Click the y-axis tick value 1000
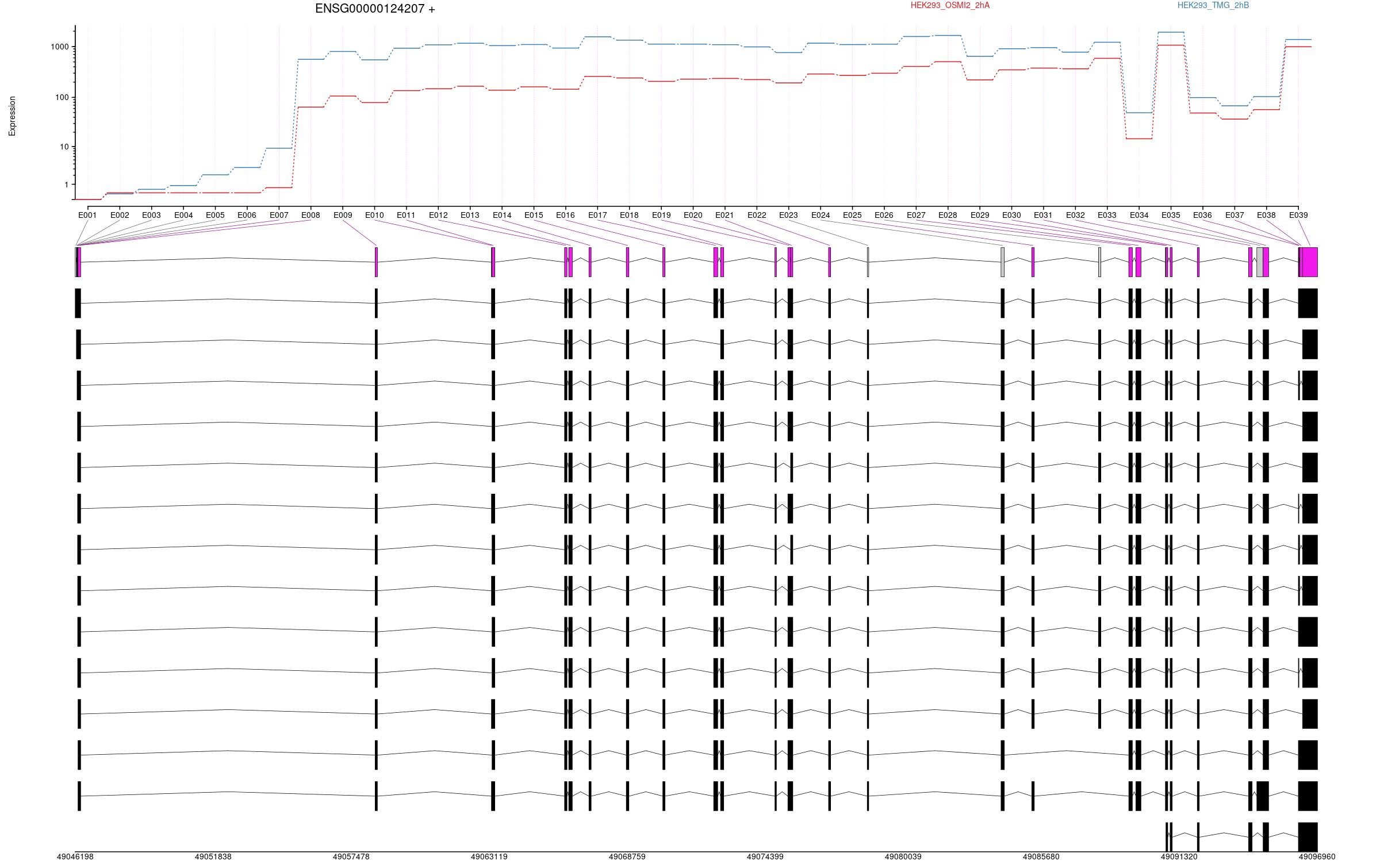This screenshot has height=868, width=1380. pyautogui.click(x=60, y=47)
